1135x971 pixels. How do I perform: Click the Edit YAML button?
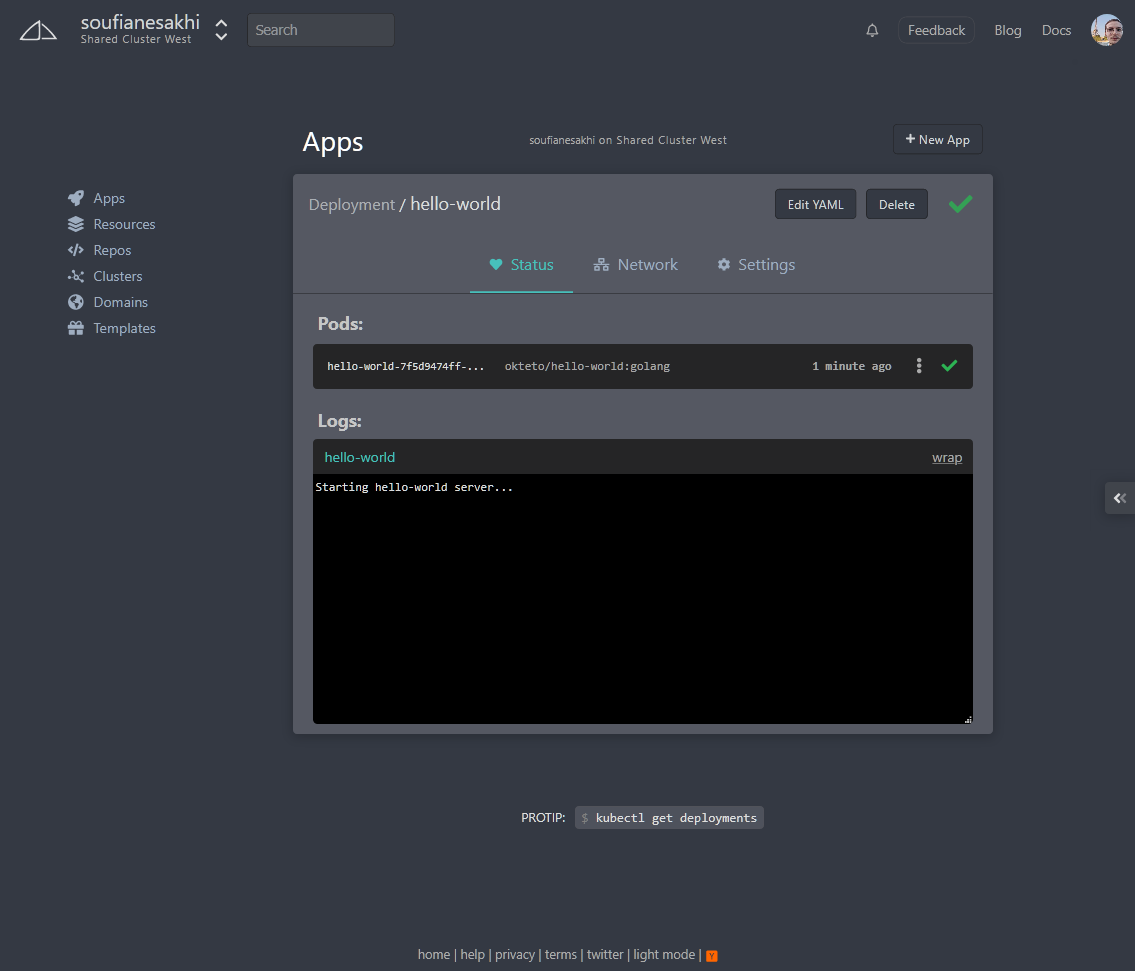click(x=815, y=204)
